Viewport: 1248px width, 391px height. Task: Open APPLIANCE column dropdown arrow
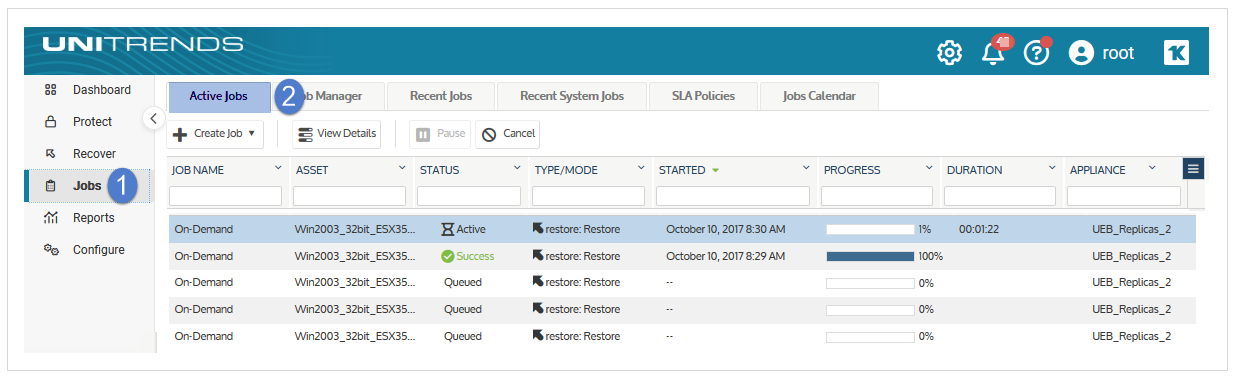click(1152, 168)
